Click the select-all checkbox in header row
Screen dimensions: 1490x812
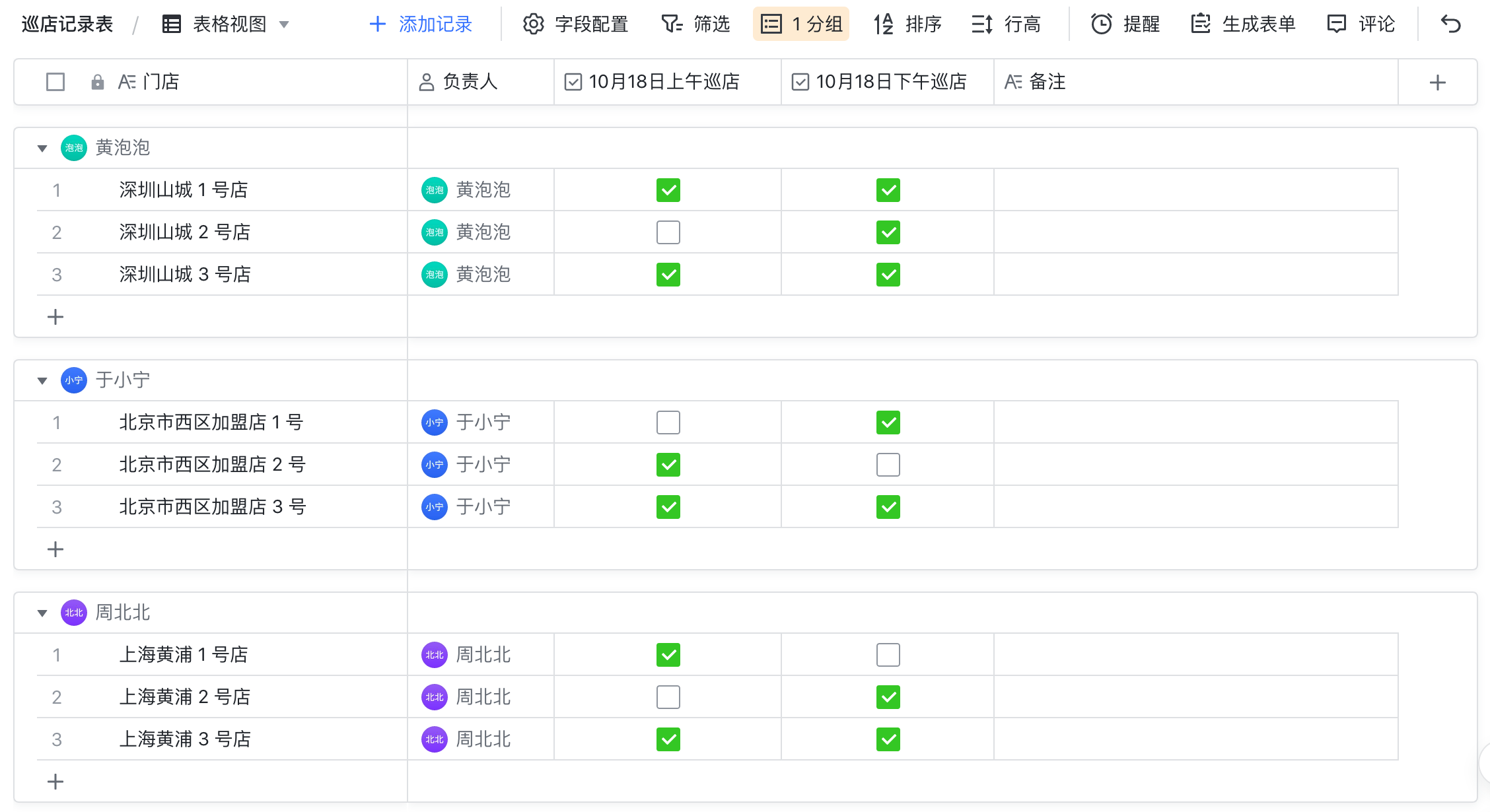[55, 82]
